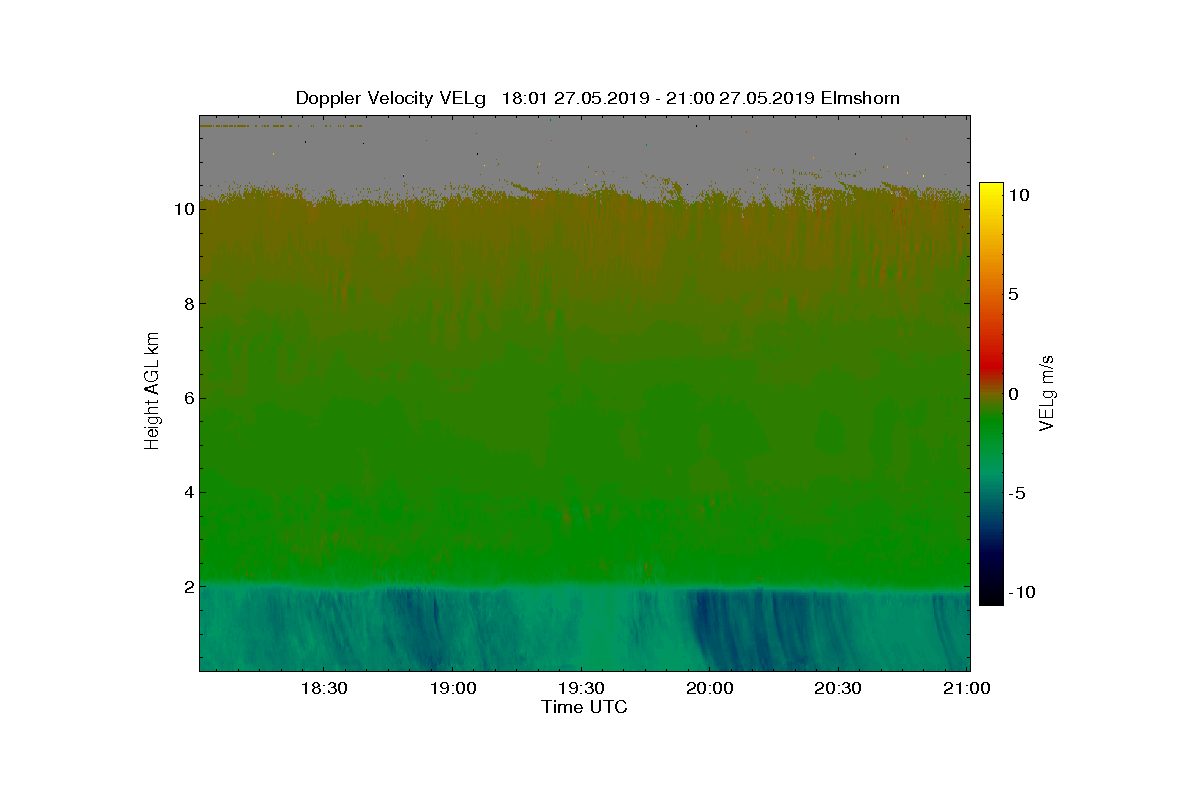Image resolution: width=1200 pixels, height=800 pixels.
Task: Click the VELg m/s colorbar label
Action: 1047,393
